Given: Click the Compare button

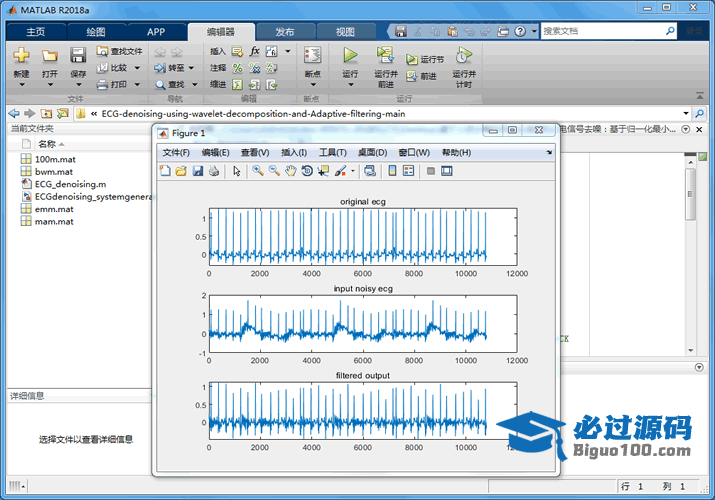Looking at the screenshot, I should (113, 67).
